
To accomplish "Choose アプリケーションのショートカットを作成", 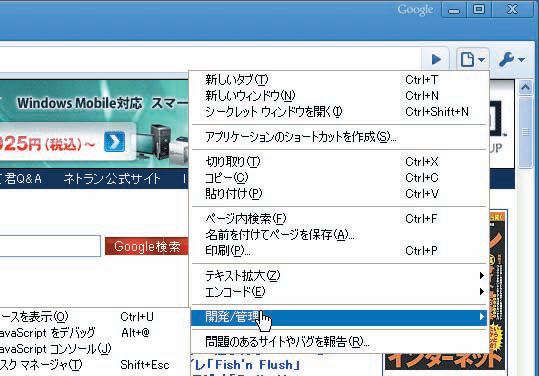I will coord(339,137).
